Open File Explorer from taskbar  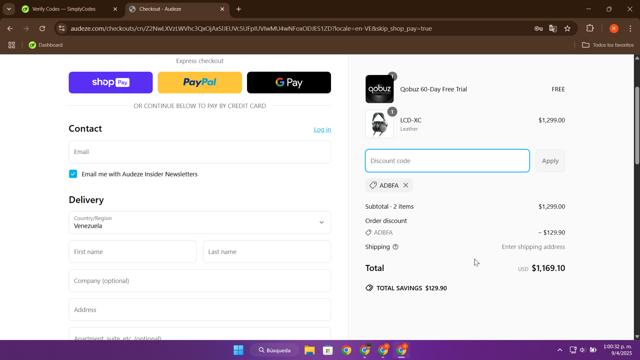(309, 350)
